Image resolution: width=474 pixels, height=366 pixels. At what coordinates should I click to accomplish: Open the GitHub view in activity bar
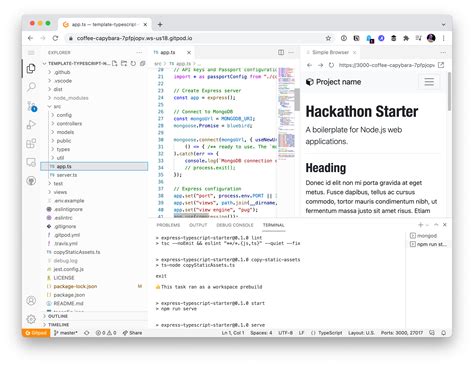(31, 181)
